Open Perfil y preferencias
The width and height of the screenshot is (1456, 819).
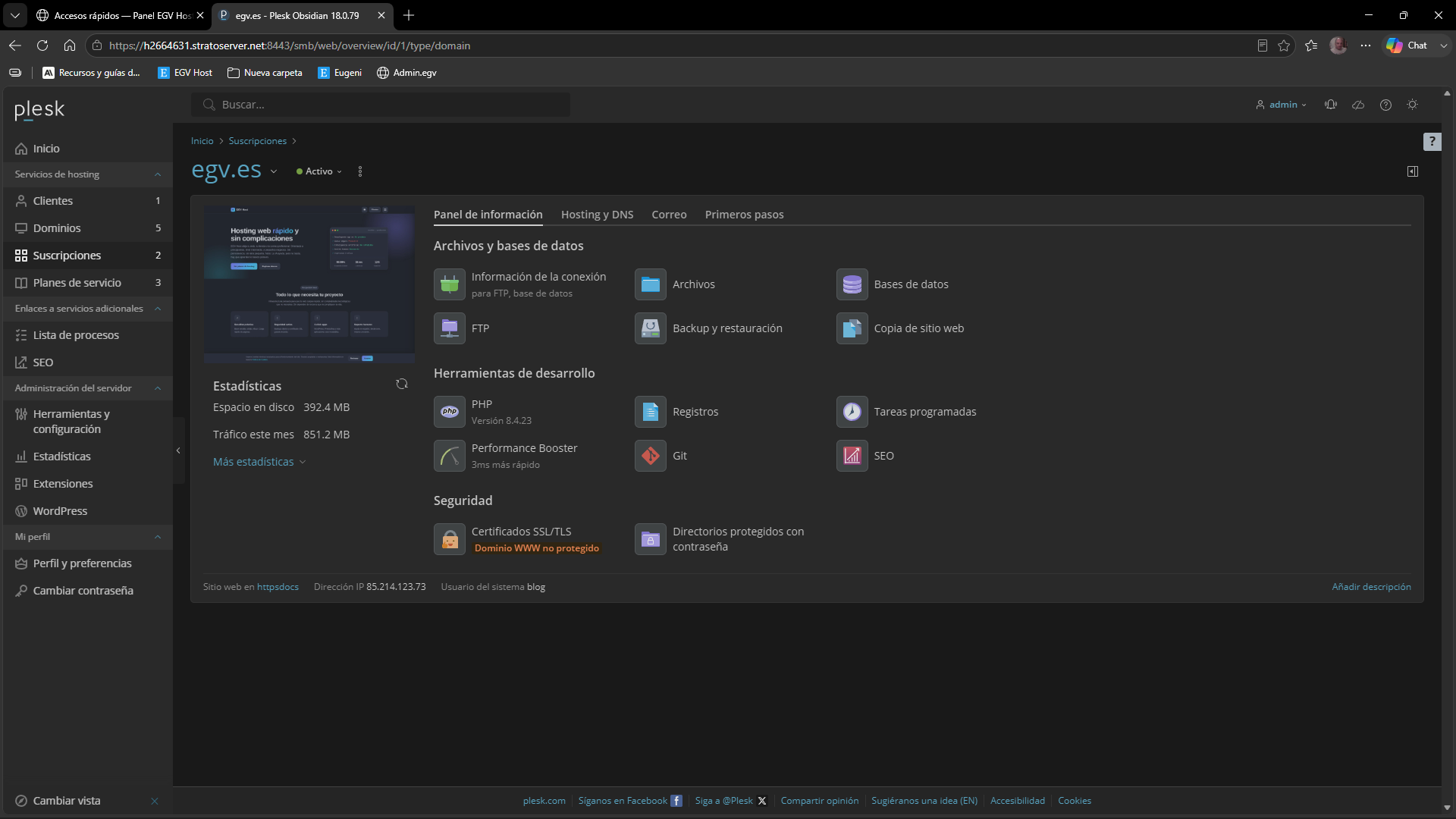point(88,563)
